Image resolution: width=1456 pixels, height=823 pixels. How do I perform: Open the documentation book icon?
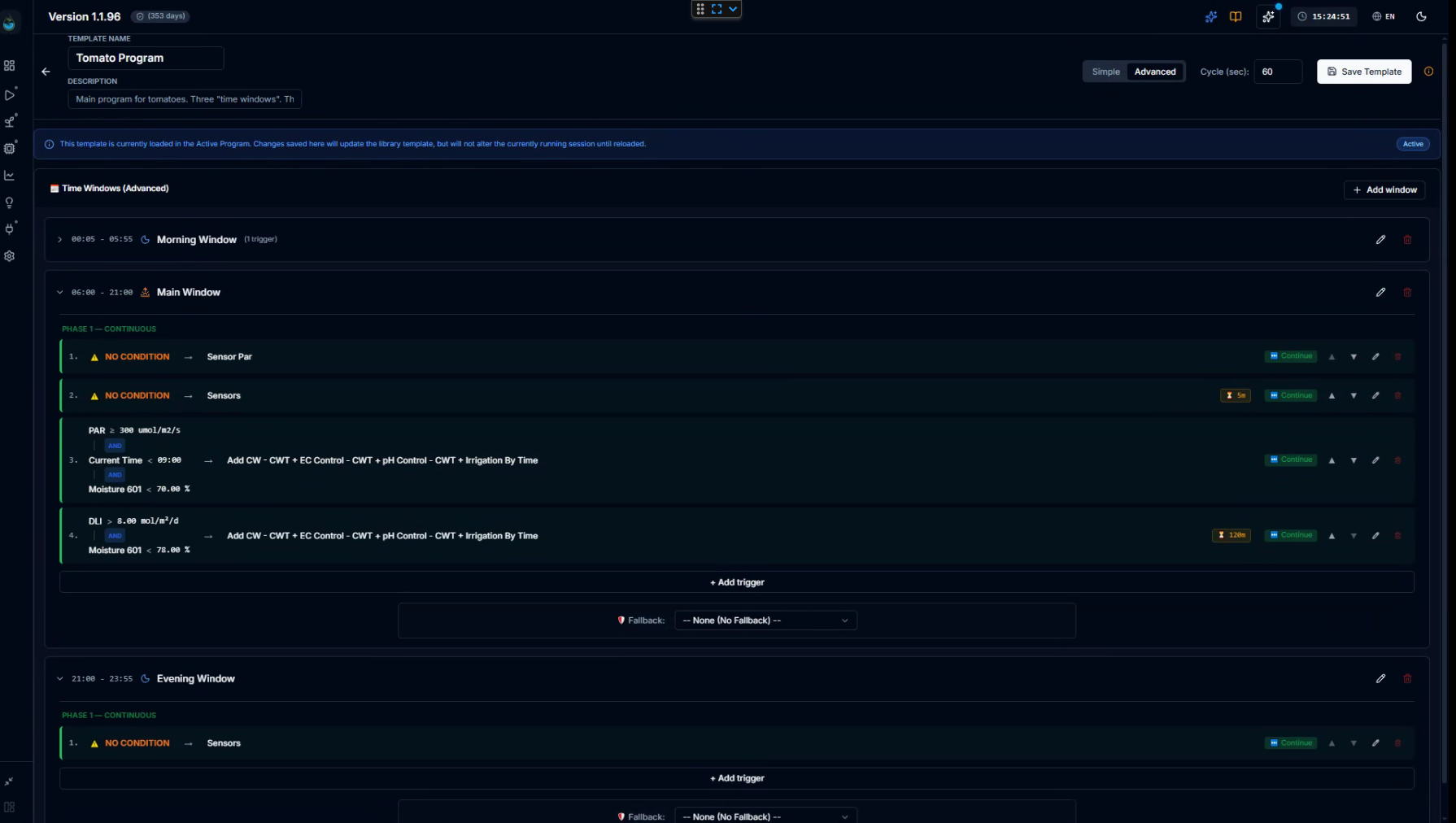pyautogui.click(x=1236, y=16)
